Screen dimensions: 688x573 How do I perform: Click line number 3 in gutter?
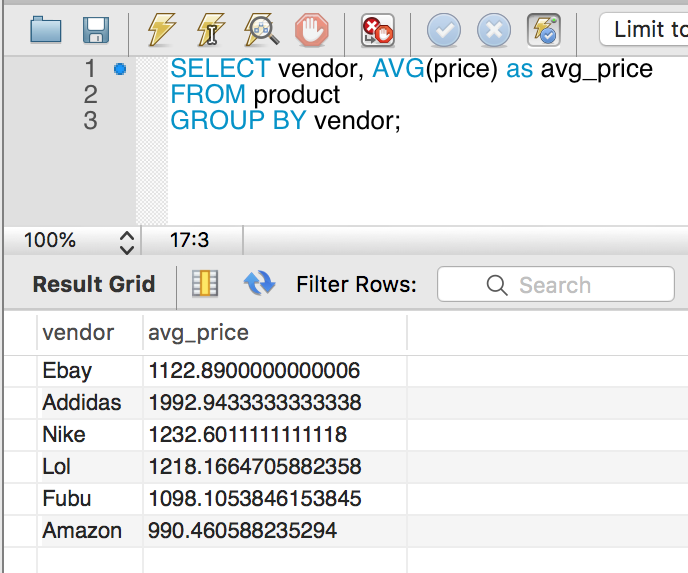(90, 121)
